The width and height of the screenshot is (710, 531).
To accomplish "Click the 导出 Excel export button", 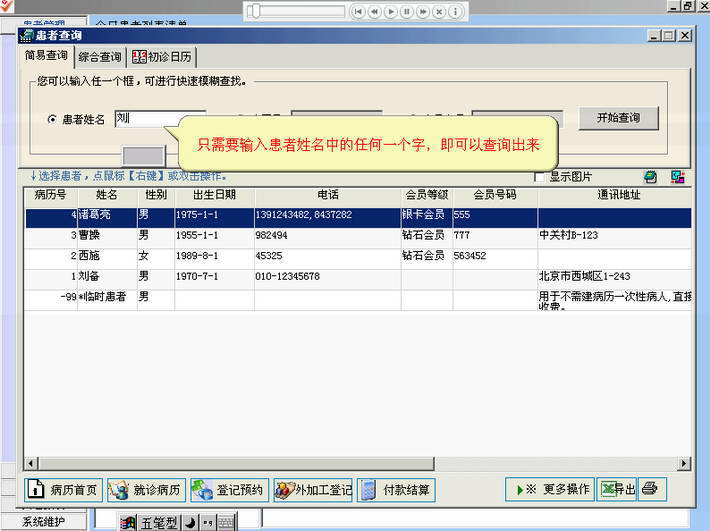I will (x=617, y=489).
